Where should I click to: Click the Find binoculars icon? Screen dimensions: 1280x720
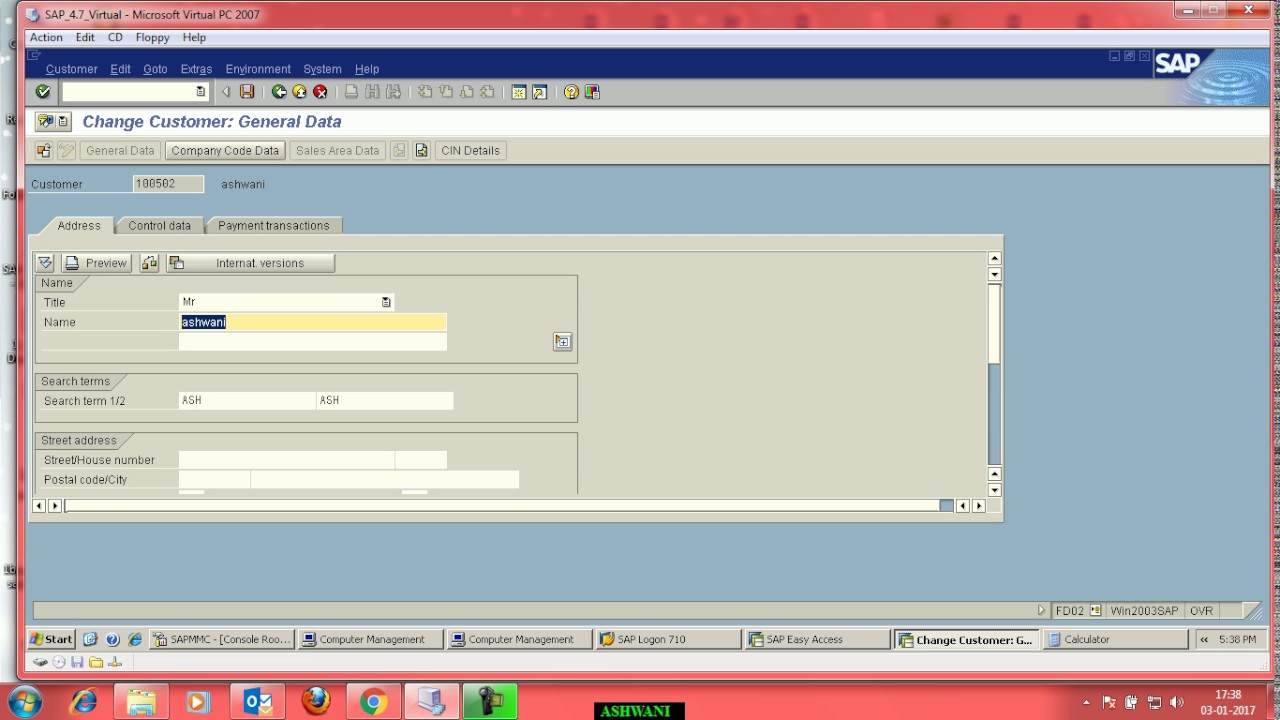[x=372, y=92]
